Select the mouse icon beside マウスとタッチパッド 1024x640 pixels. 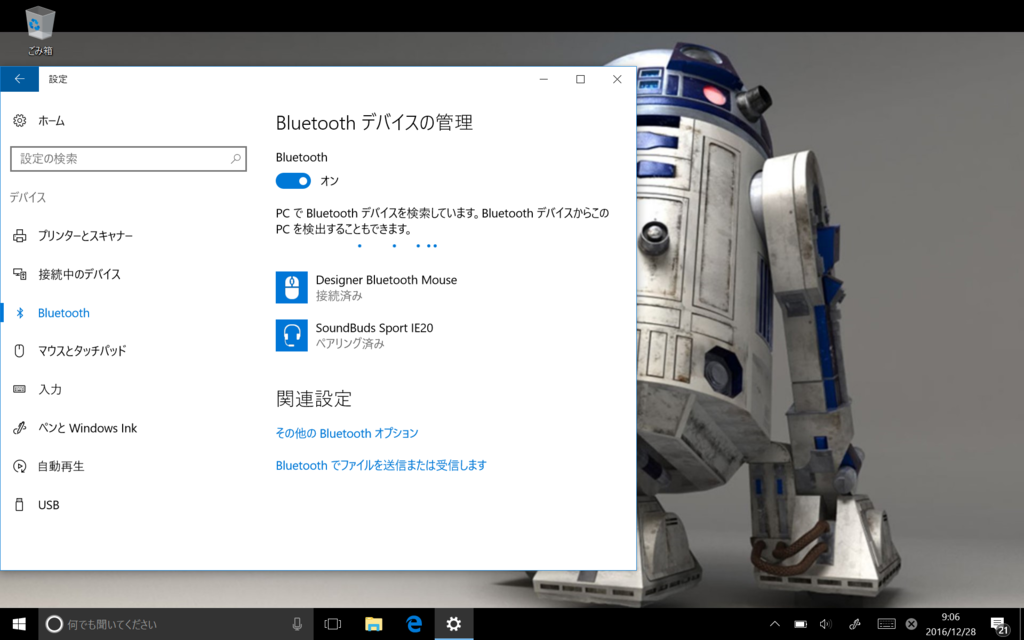click(20, 351)
